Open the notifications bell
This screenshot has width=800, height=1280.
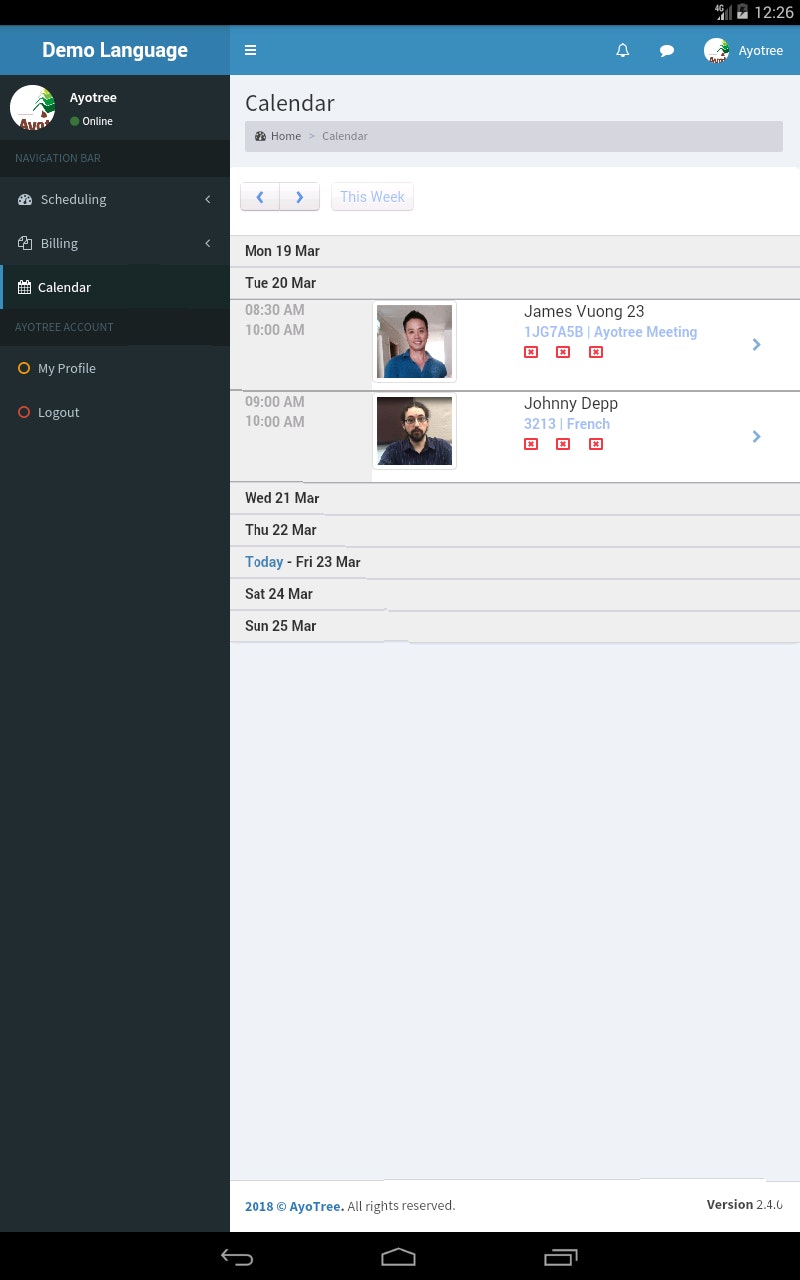[623, 50]
